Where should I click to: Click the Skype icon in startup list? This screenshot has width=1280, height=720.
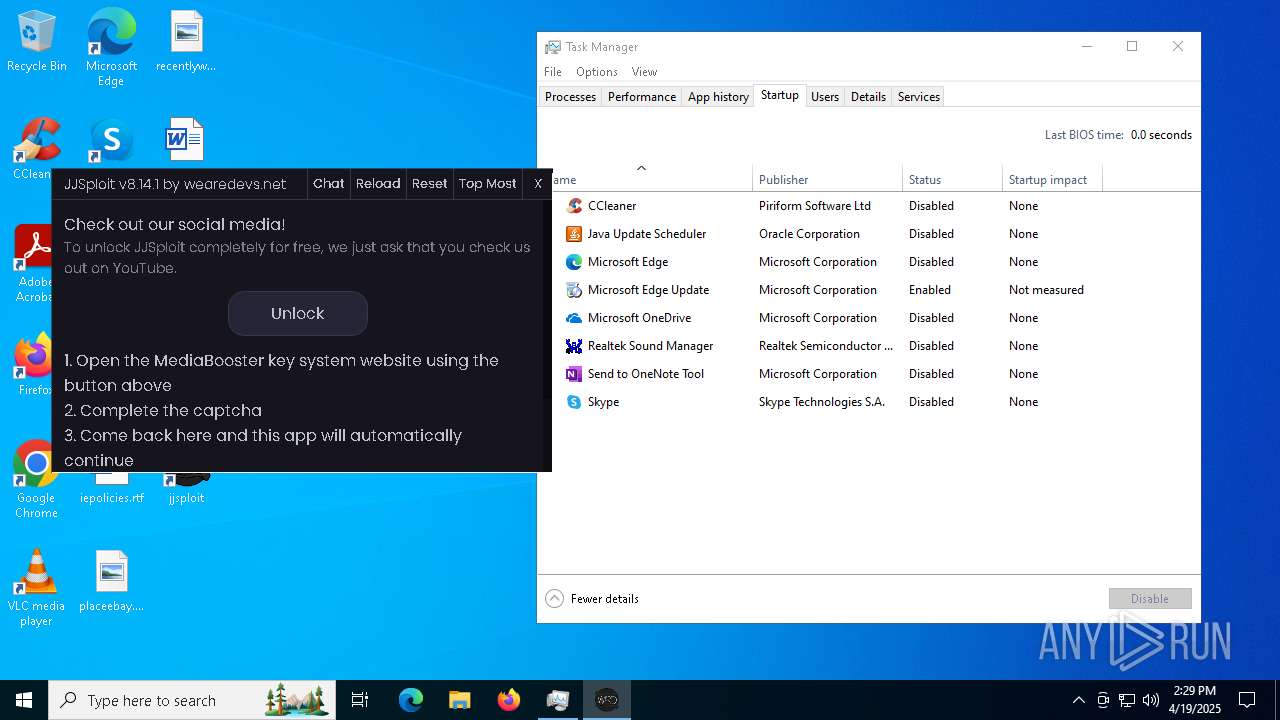(x=574, y=402)
